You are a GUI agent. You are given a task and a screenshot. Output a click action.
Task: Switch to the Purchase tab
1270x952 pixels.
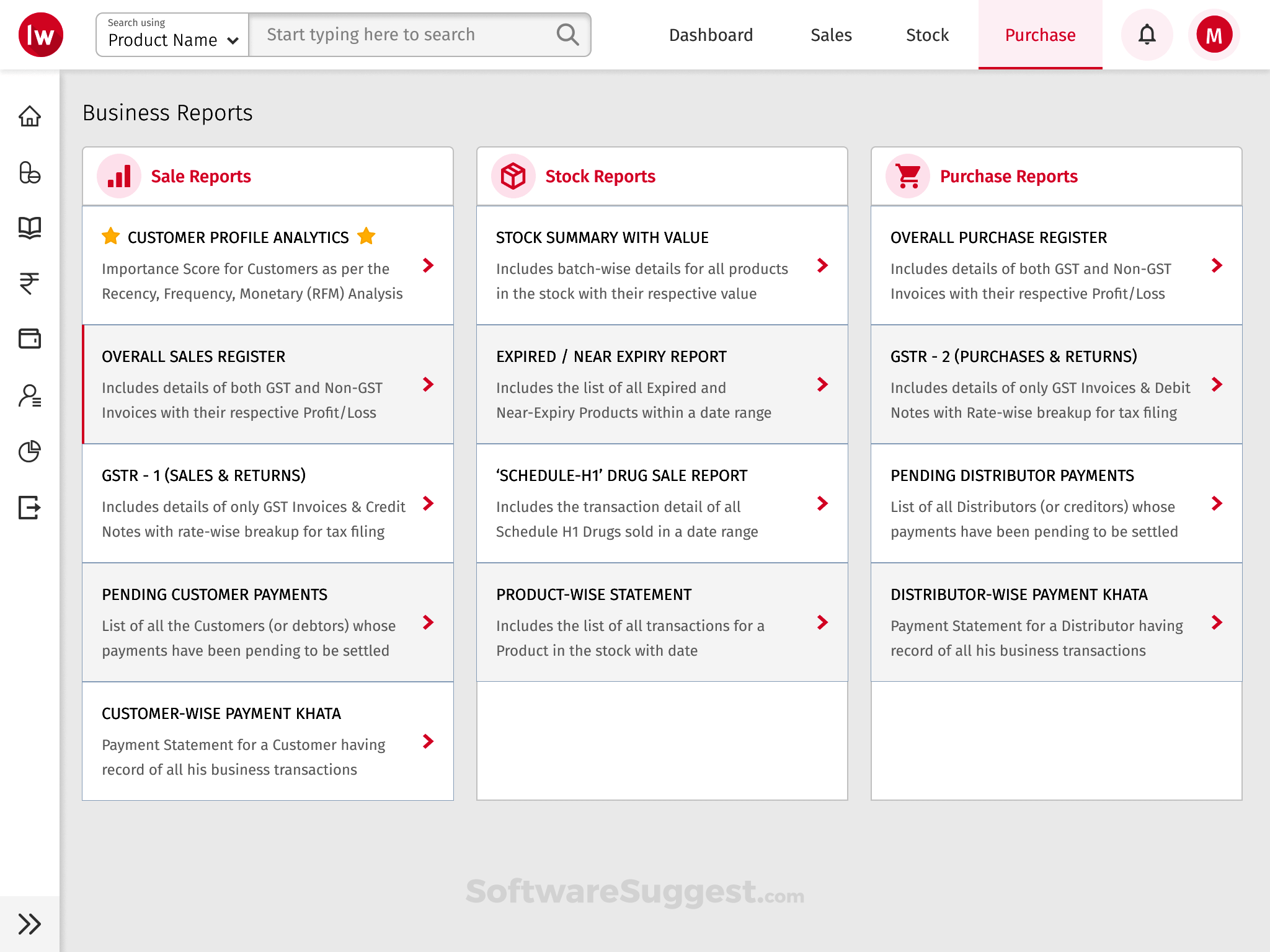[x=1040, y=35]
